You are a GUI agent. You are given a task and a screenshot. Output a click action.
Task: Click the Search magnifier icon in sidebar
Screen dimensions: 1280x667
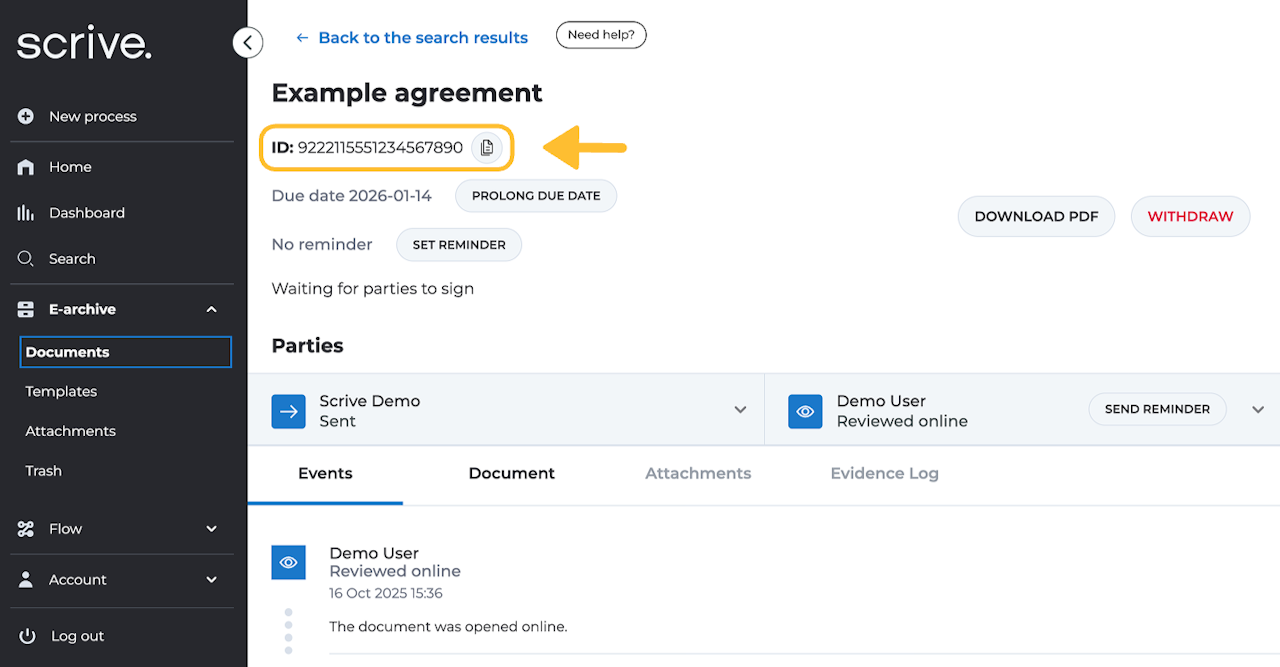[26, 259]
